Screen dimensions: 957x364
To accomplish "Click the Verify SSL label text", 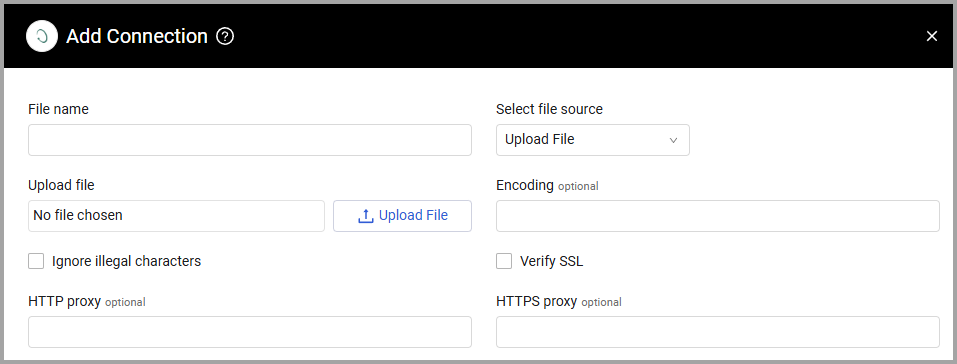I will click(552, 261).
